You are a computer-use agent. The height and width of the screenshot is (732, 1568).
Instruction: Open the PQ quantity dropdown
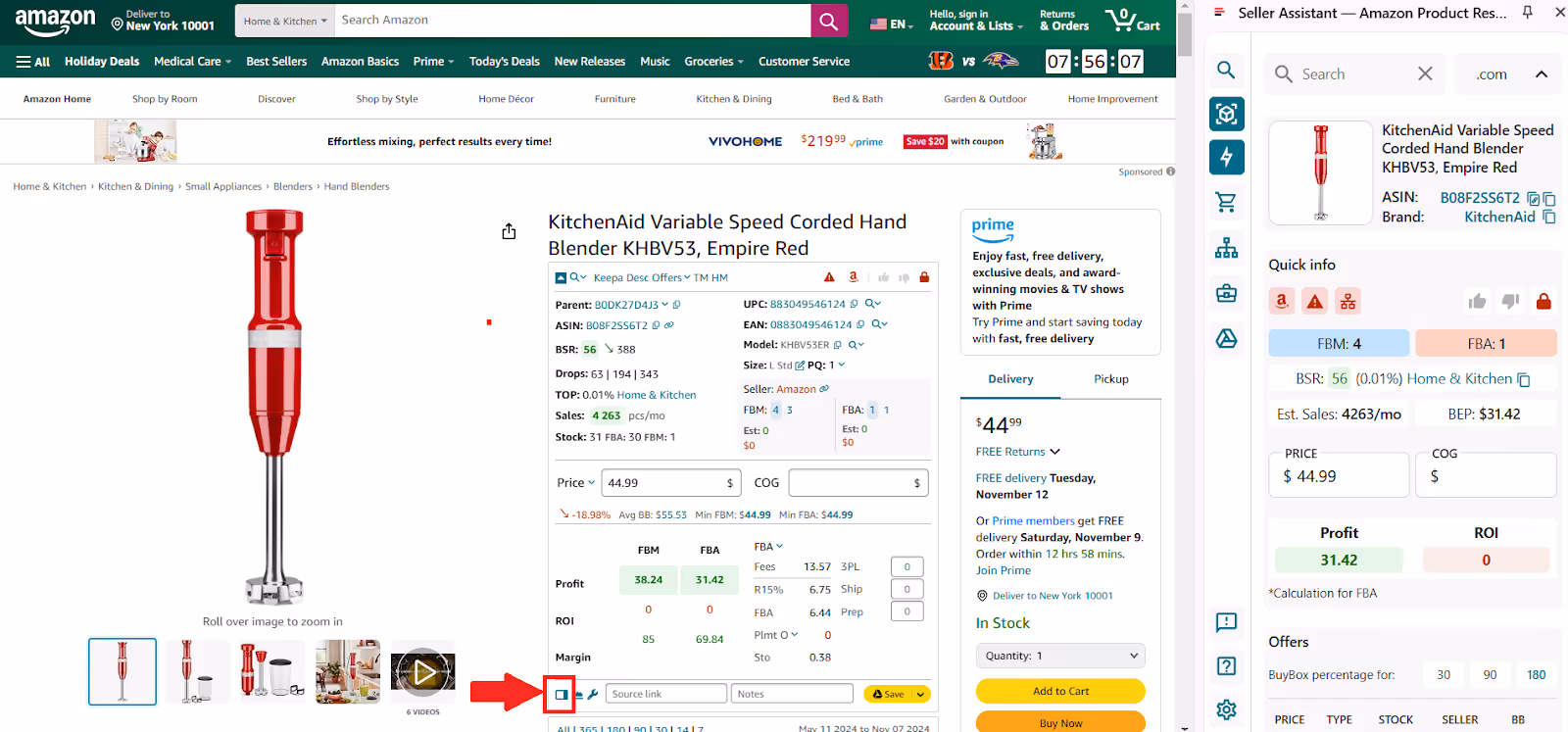point(841,365)
